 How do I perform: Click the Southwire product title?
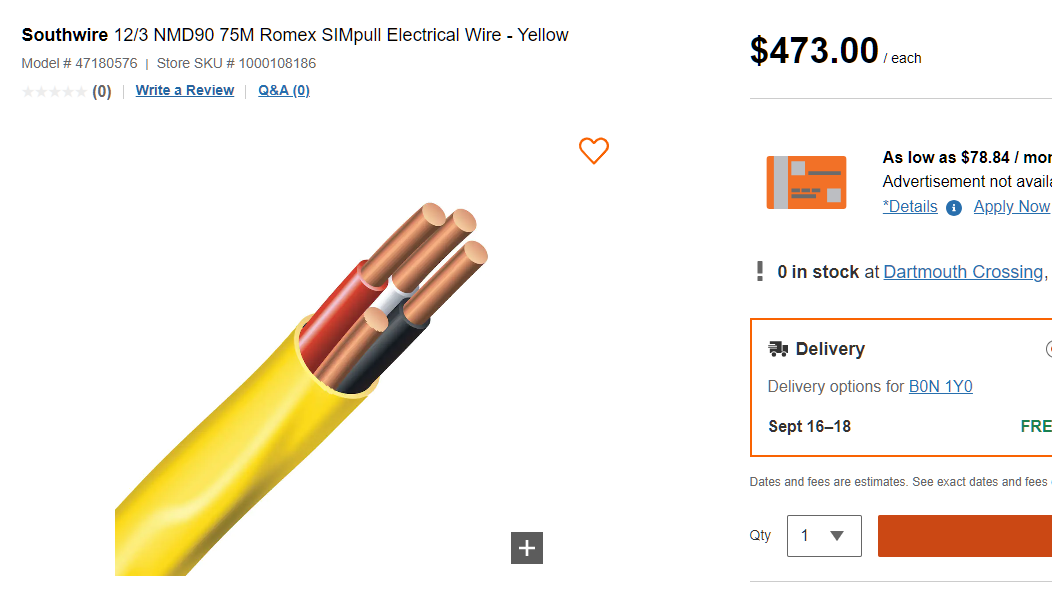pos(295,35)
